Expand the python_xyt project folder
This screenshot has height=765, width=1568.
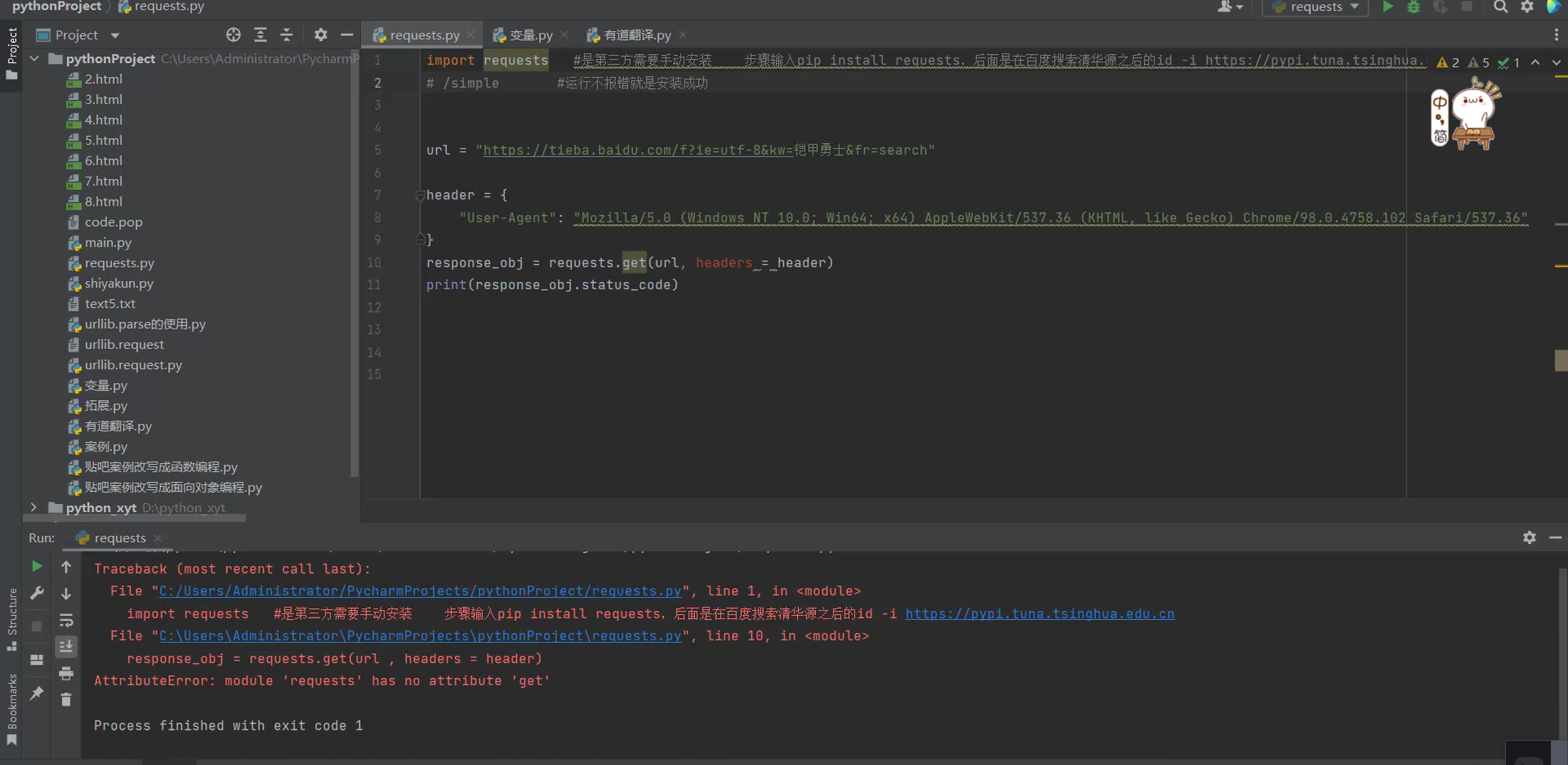[34, 507]
